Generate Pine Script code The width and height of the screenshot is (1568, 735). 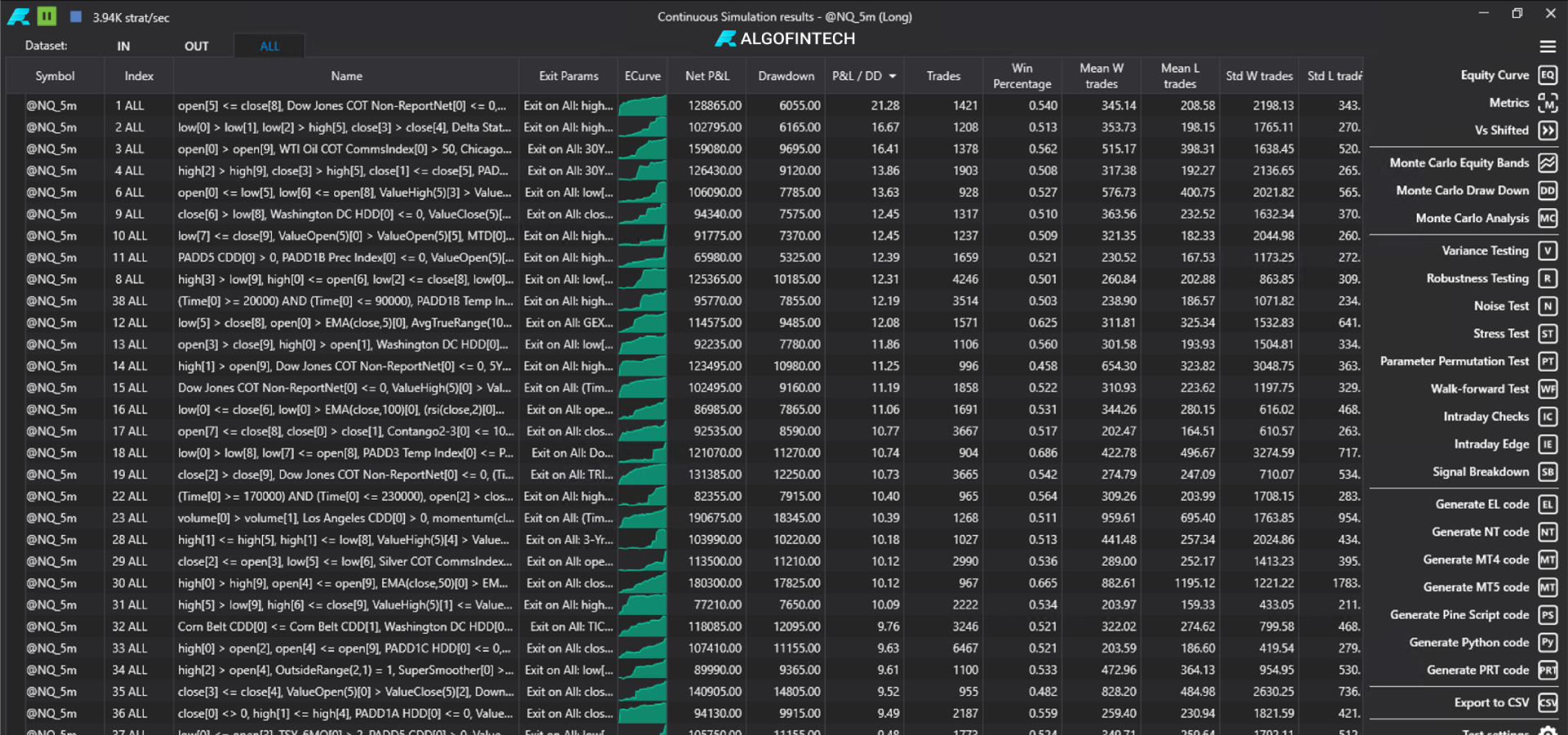[x=1459, y=614]
